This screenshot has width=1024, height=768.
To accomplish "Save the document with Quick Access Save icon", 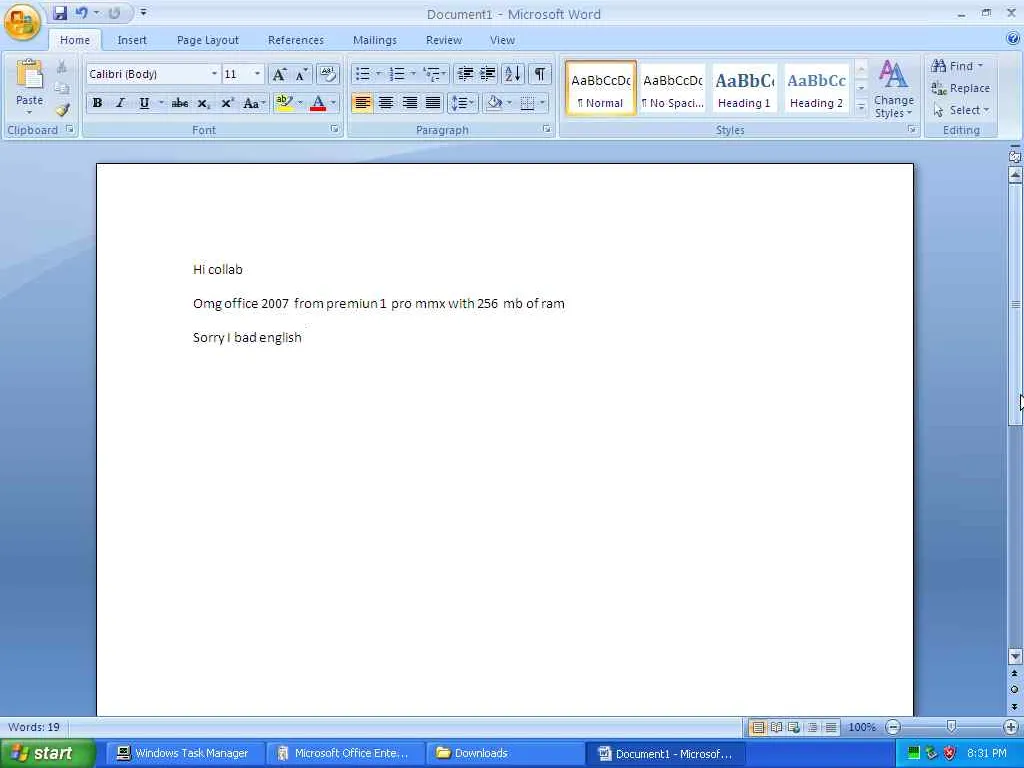I will [x=60, y=13].
